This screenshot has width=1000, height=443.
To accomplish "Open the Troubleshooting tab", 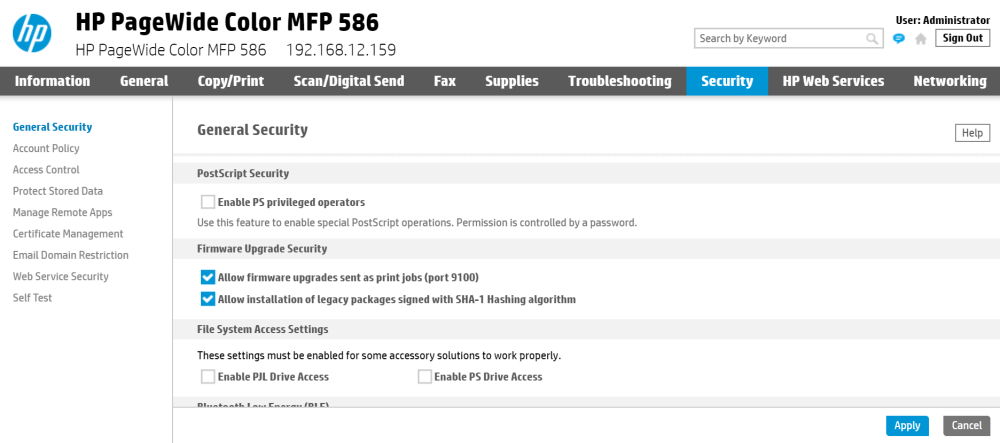I will tap(620, 81).
